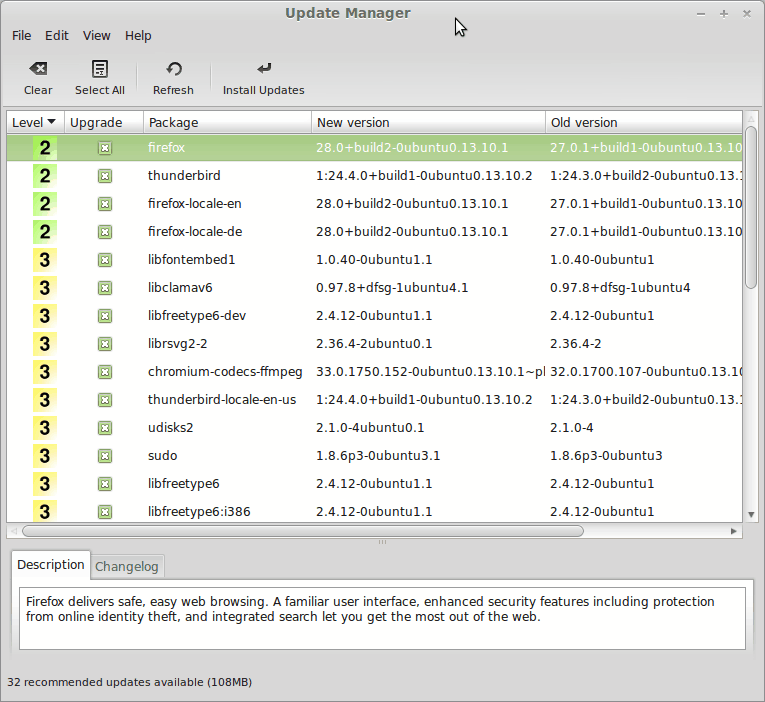Click the pane resize grip above Description
The width and height of the screenshot is (765, 702).
[x=382, y=542]
